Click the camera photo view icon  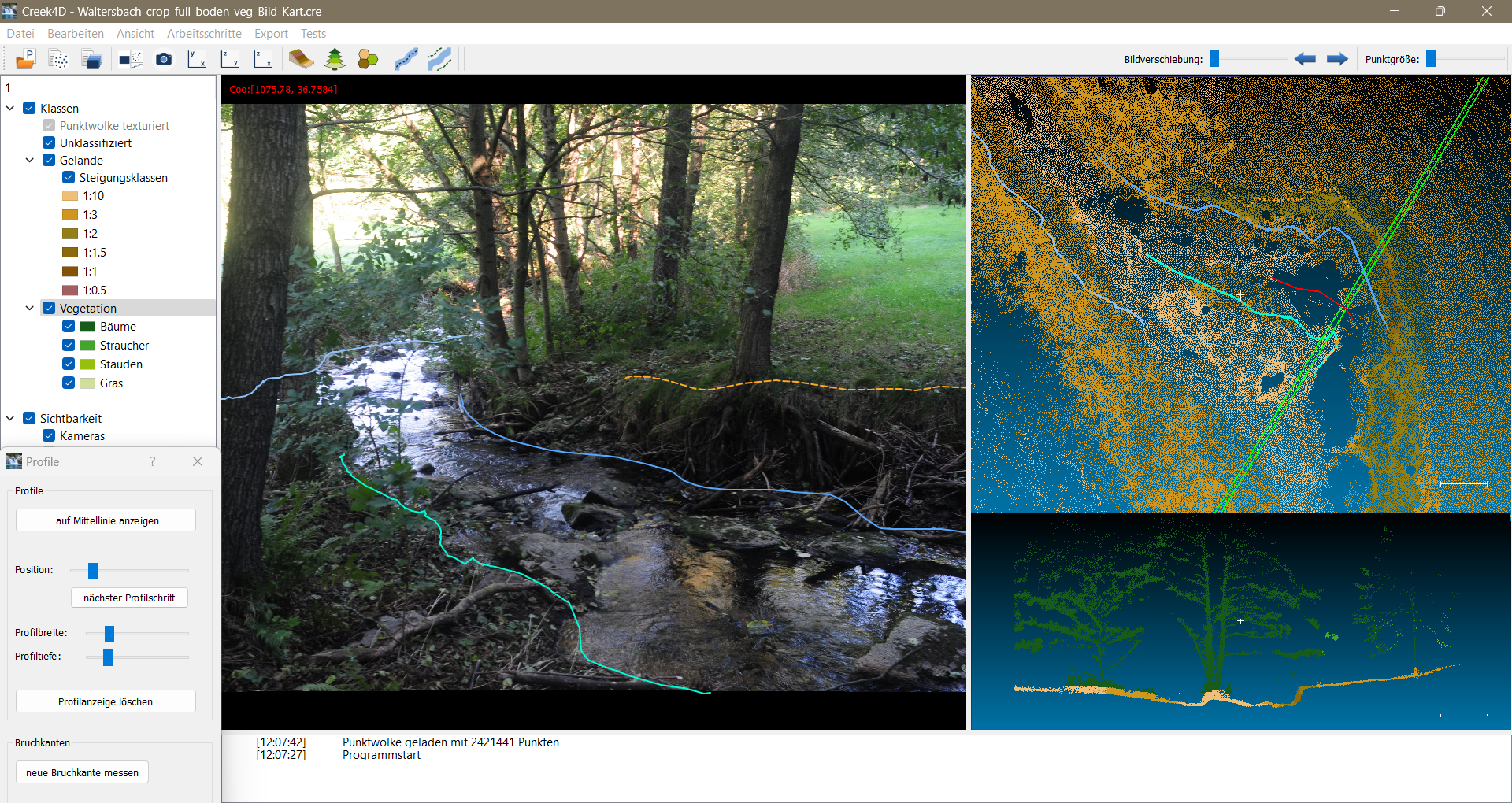click(x=164, y=59)
